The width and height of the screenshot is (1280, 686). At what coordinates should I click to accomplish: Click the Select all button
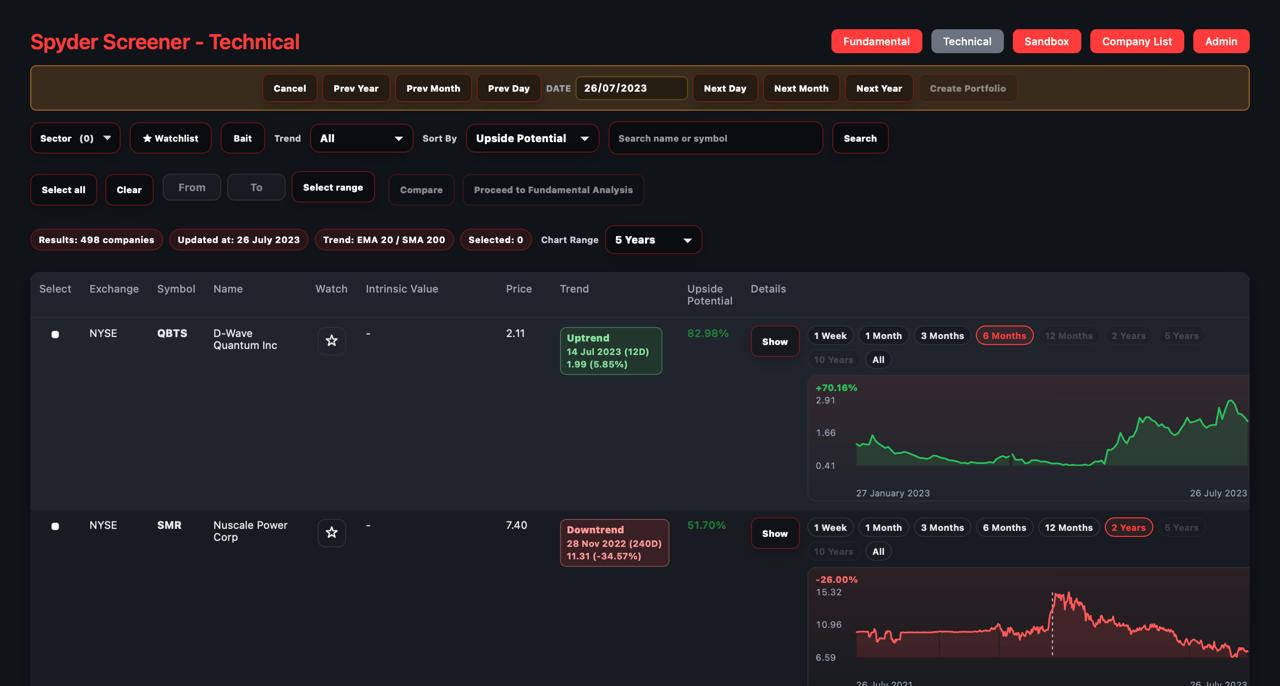click(x=63, y=190)
